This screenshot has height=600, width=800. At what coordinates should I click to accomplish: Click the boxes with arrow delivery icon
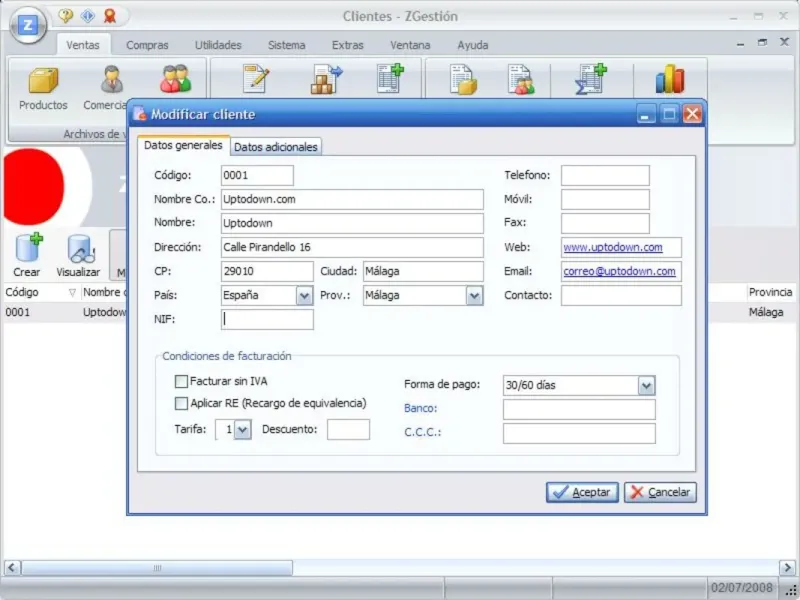[327, 79]
